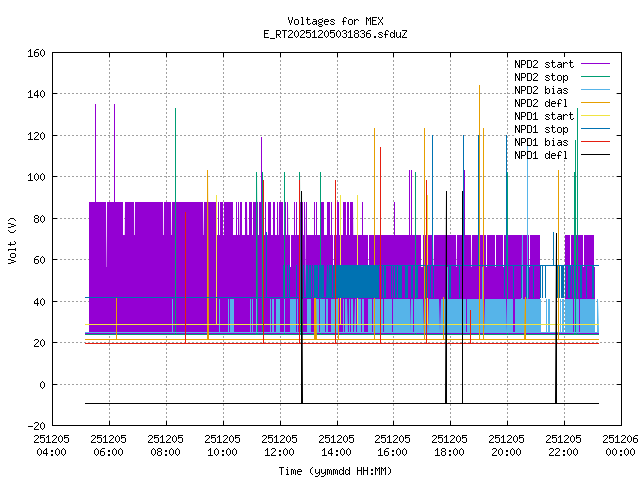Select the 251205 12:00 time axis tick
Image resolution: width=640 pixels, height=480 pixels.
pos(279,445)
